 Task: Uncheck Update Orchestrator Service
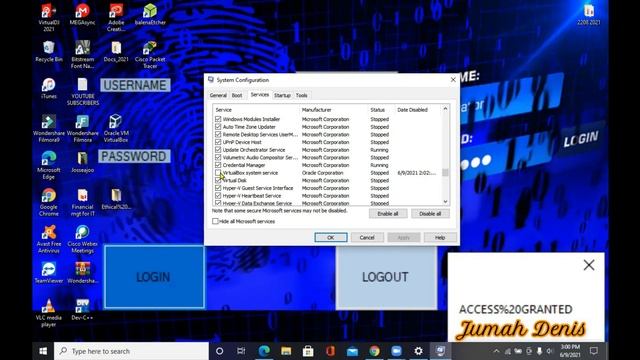point(218,150)
